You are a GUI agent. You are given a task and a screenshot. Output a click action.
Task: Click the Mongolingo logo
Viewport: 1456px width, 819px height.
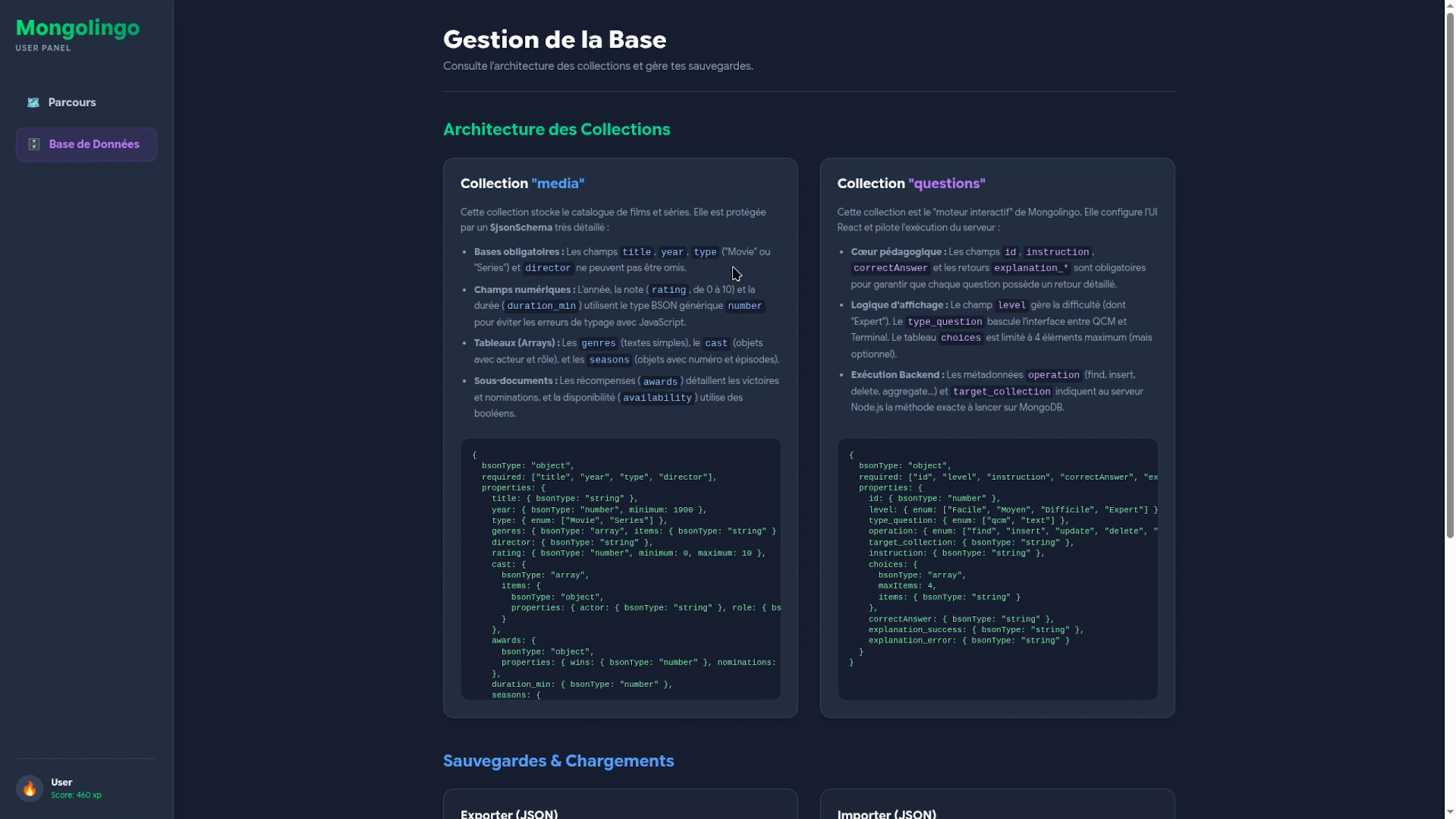point(77,28)
